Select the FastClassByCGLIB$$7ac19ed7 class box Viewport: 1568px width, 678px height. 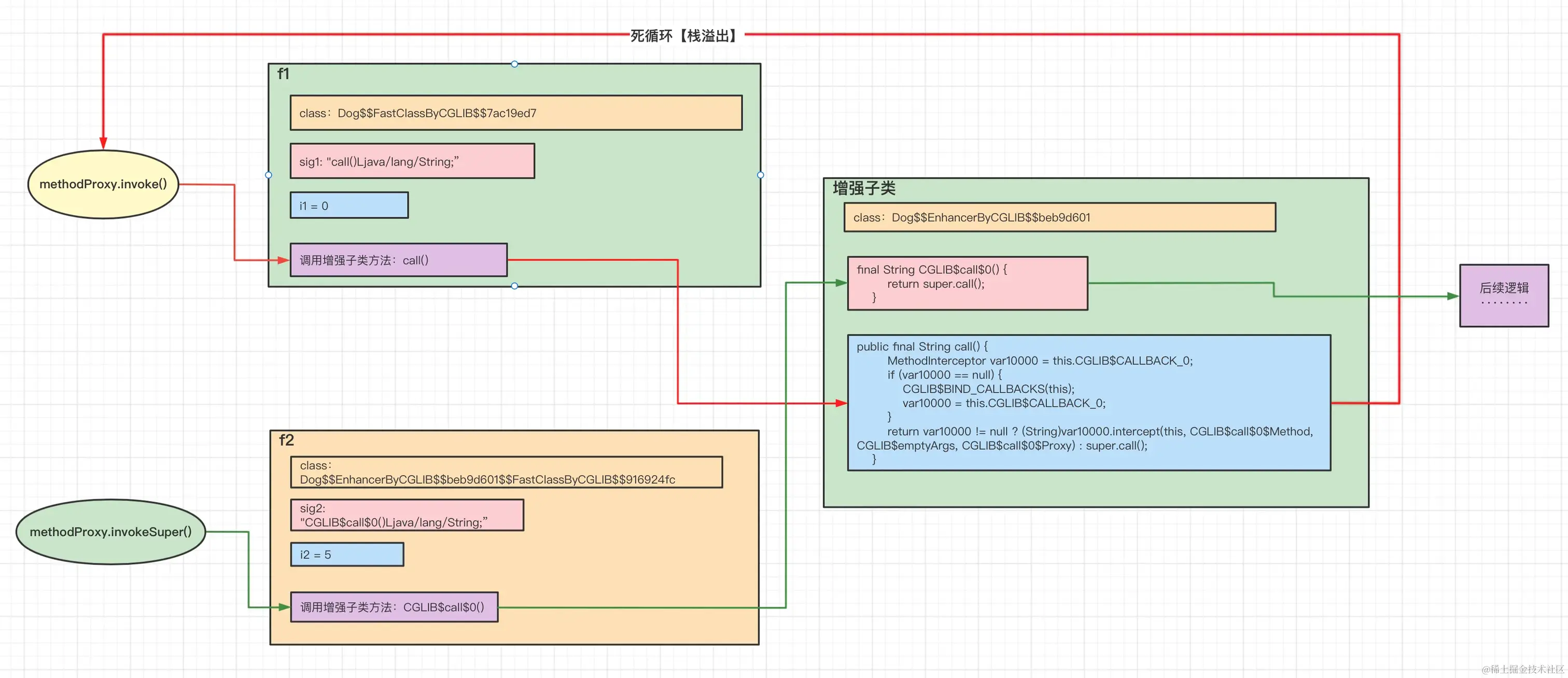pyautogui.click(x=515, y=113)
